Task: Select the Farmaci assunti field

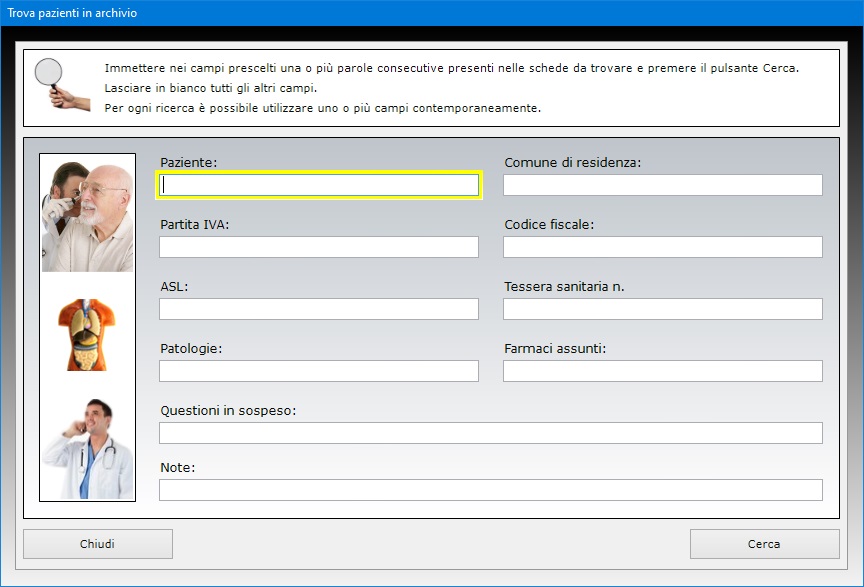Action: pyautogui.click(x=663, y=371)
